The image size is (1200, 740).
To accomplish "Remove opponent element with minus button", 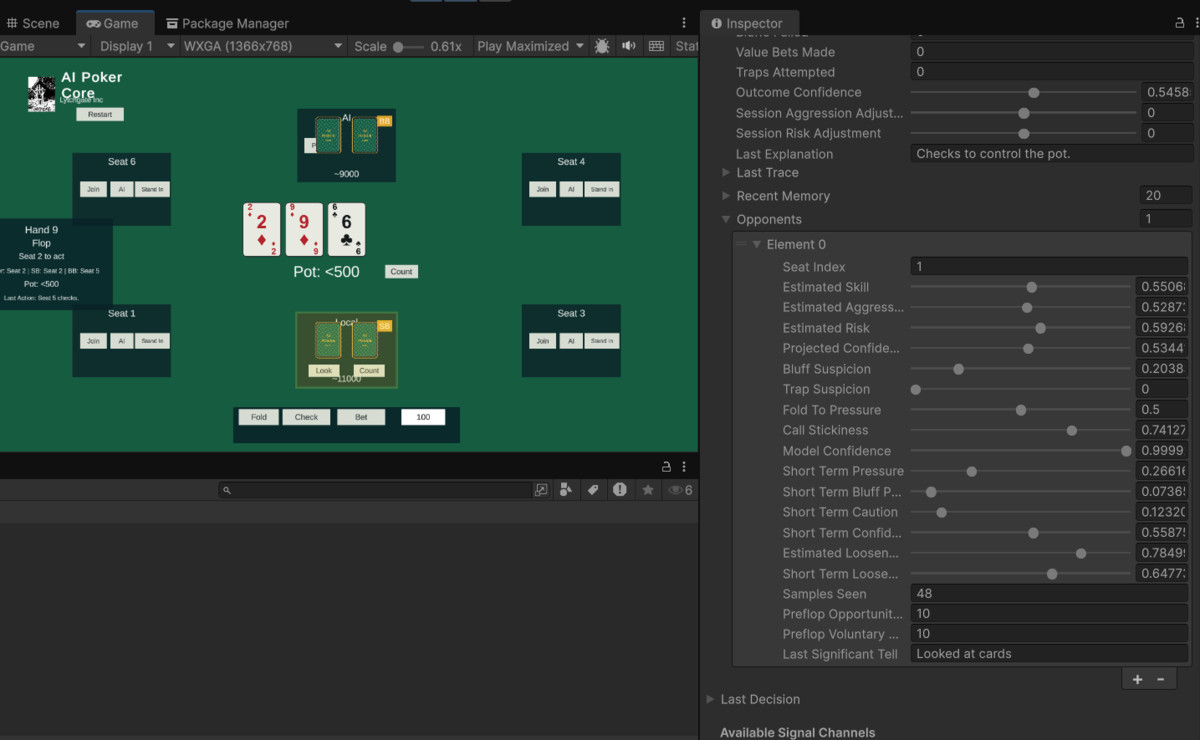I will (1160, 679).
